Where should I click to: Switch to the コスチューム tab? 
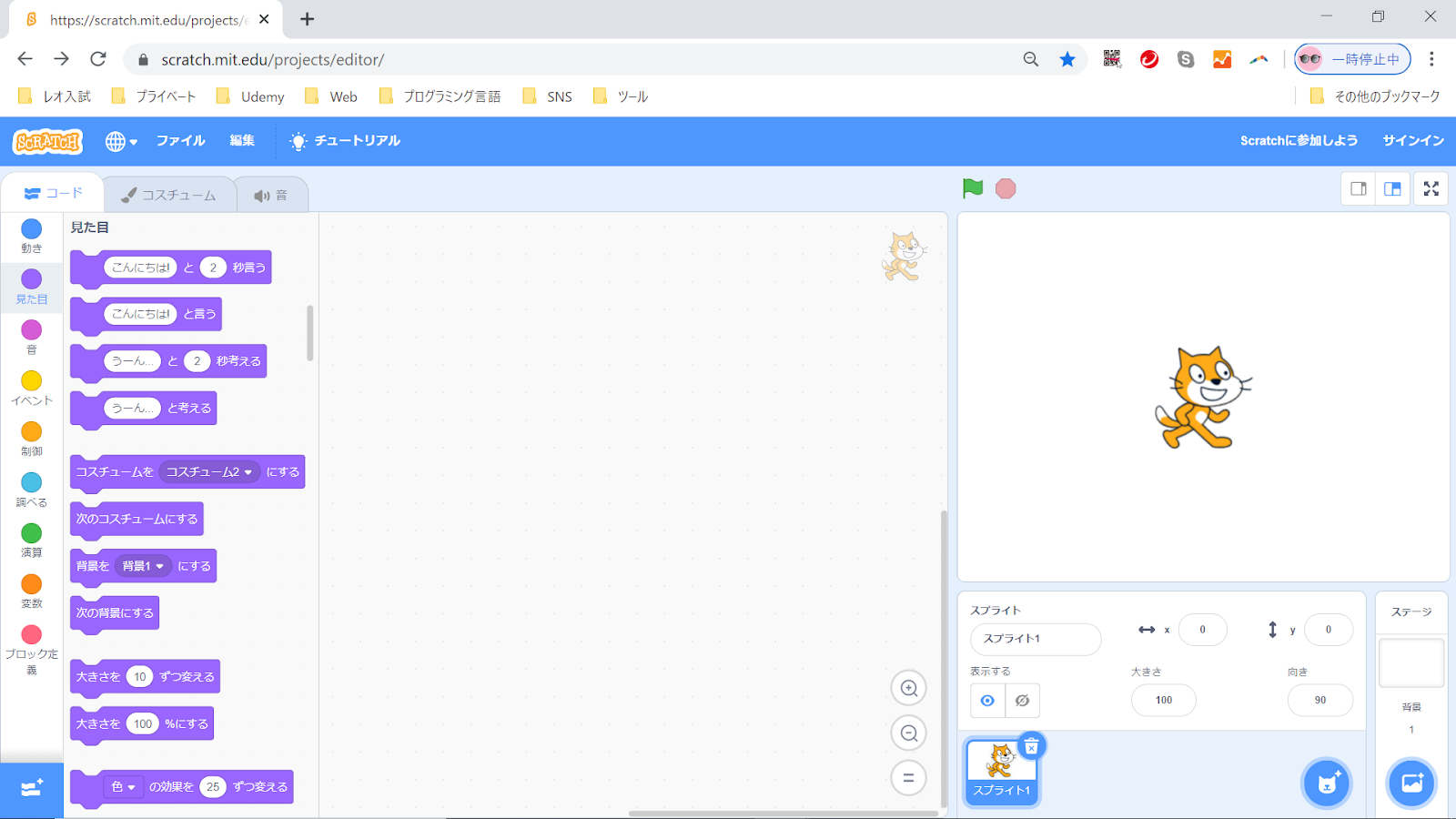coord(169,195)
